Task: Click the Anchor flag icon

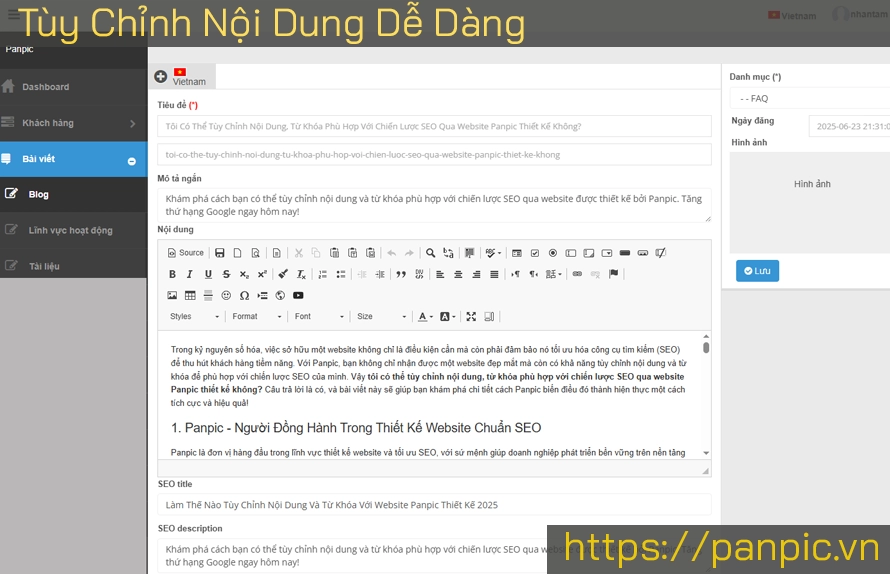Action: tap(614, 274)
